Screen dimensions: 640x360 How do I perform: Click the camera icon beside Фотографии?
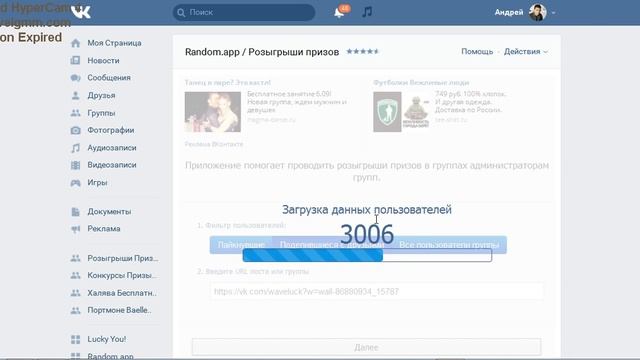(x=76, y=131)
